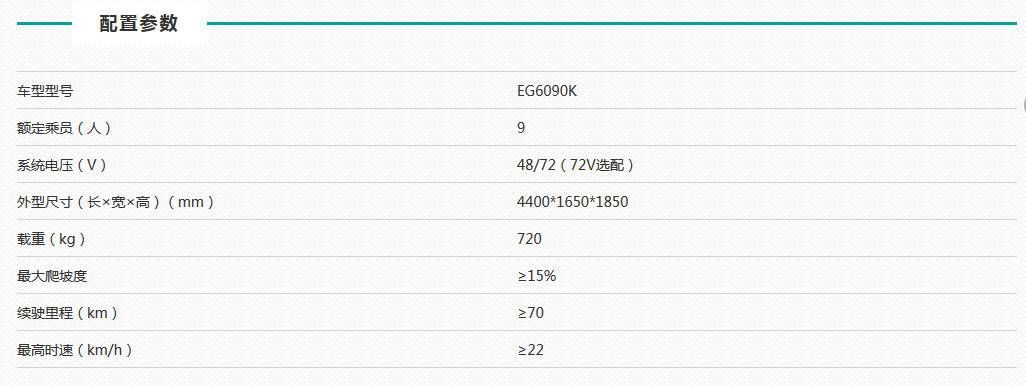Select the 额定乘员（人）label
The width and height of the screenshot is (1026, 386).
coord(64,128)
